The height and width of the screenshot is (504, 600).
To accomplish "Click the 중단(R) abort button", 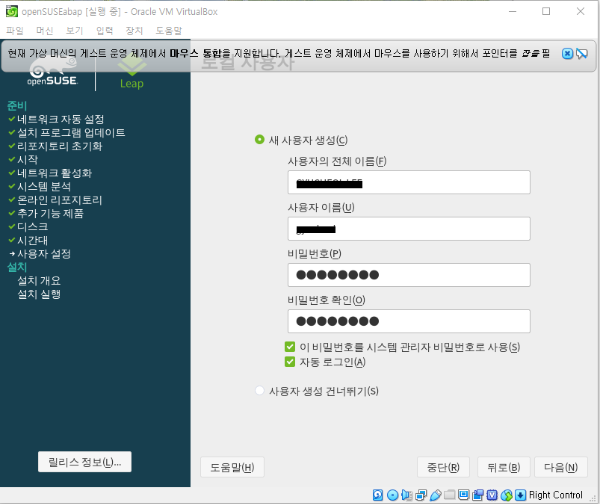I will tap(443, 467).
